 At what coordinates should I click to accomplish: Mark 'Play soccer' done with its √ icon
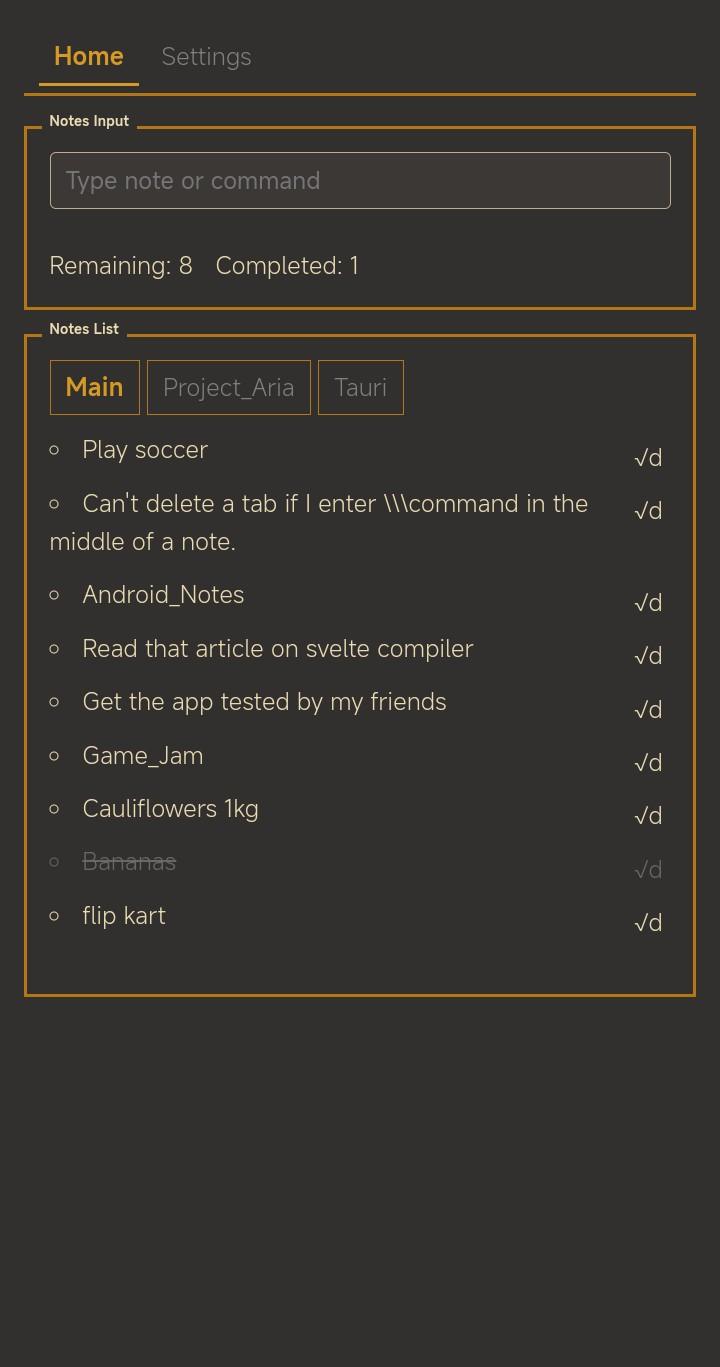(x=640, y=458)
